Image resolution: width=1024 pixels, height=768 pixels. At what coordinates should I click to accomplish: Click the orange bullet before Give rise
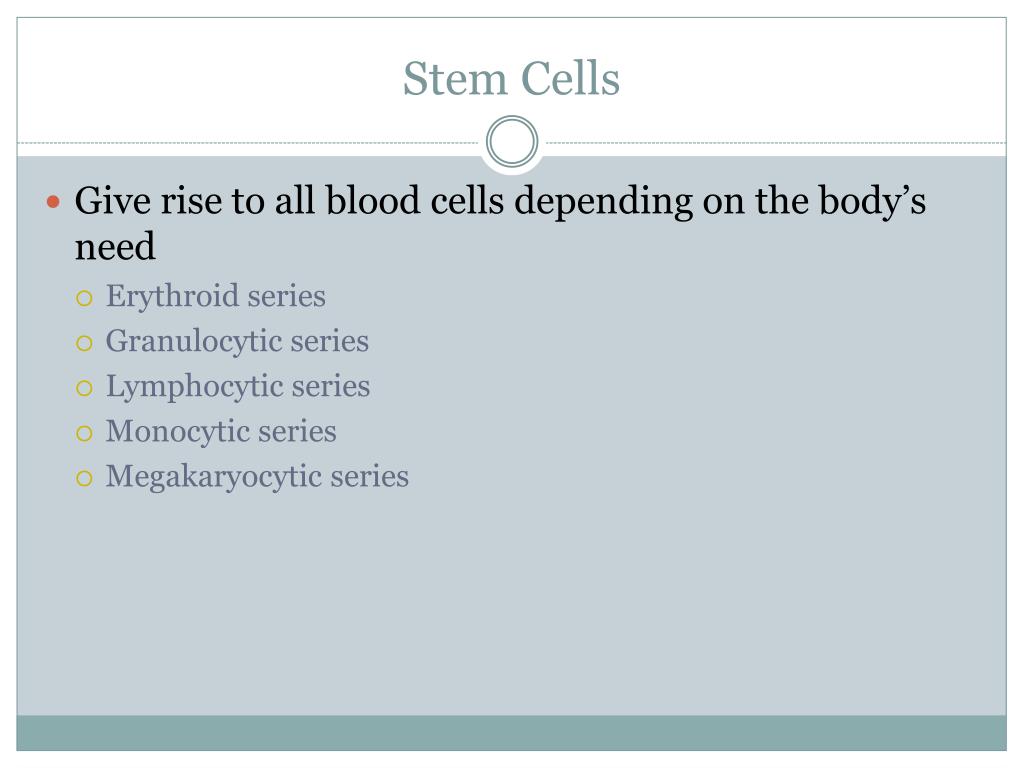click(54, 202)
